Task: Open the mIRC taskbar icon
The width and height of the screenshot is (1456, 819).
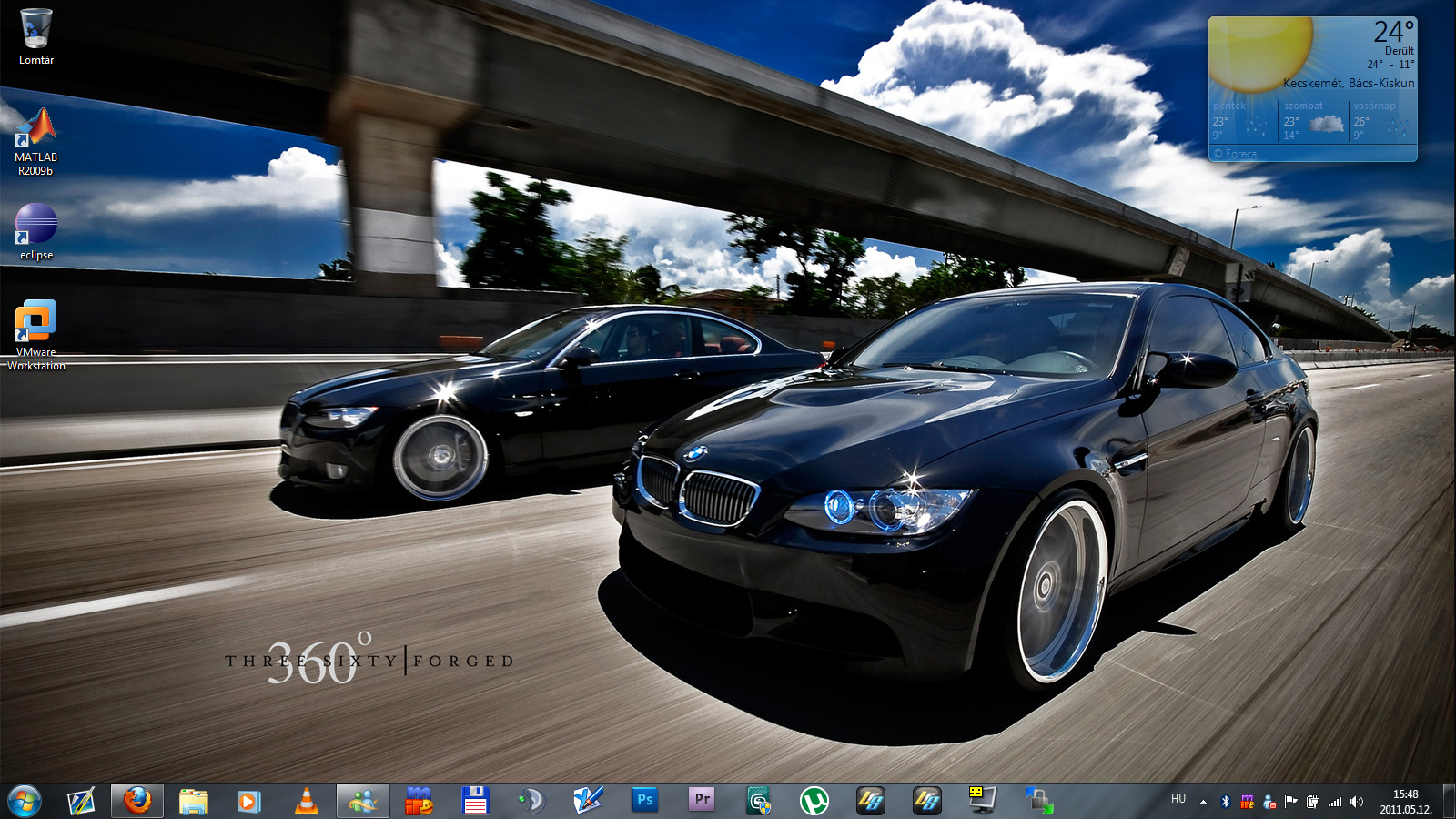Action: [x=420, y=801]
